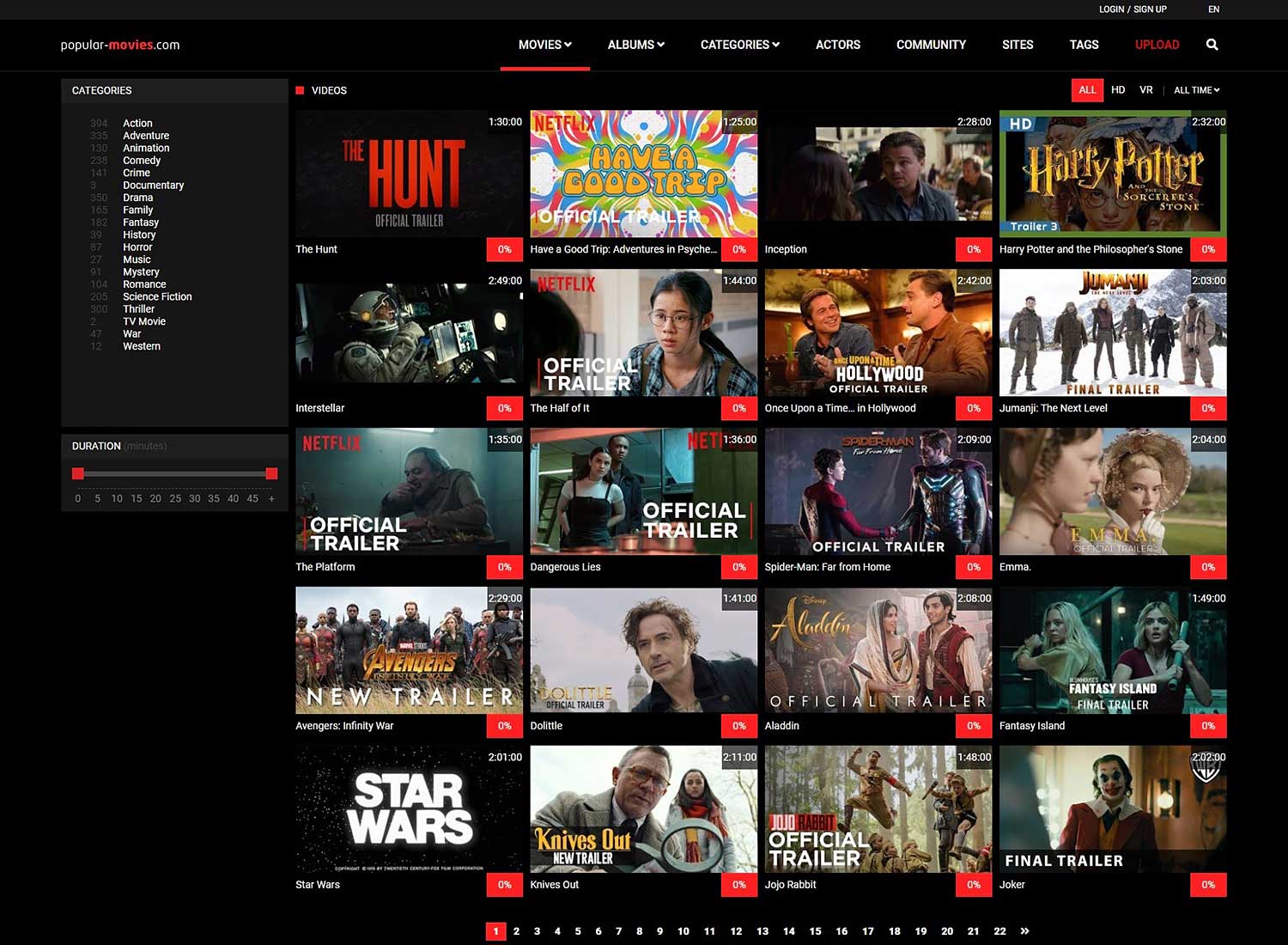Viewport: 1288px width, 945px height.
Task: Click the Emma. title link
Action: 1015,567
